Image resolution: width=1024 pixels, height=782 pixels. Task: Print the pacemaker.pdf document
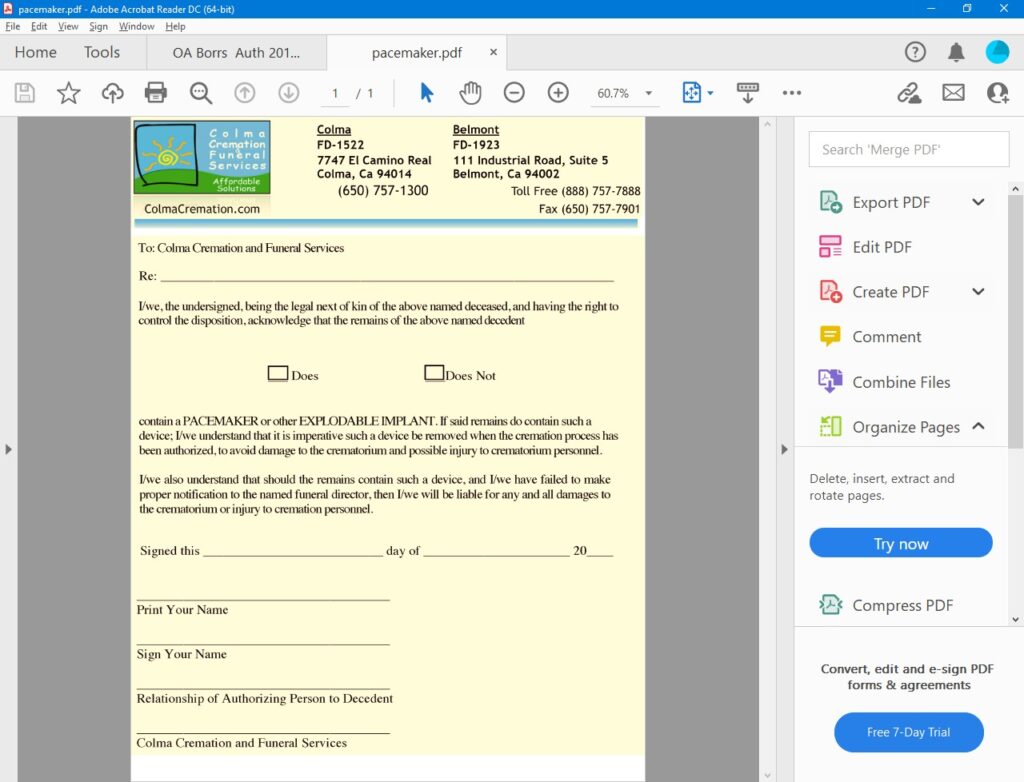coord(156,92)
